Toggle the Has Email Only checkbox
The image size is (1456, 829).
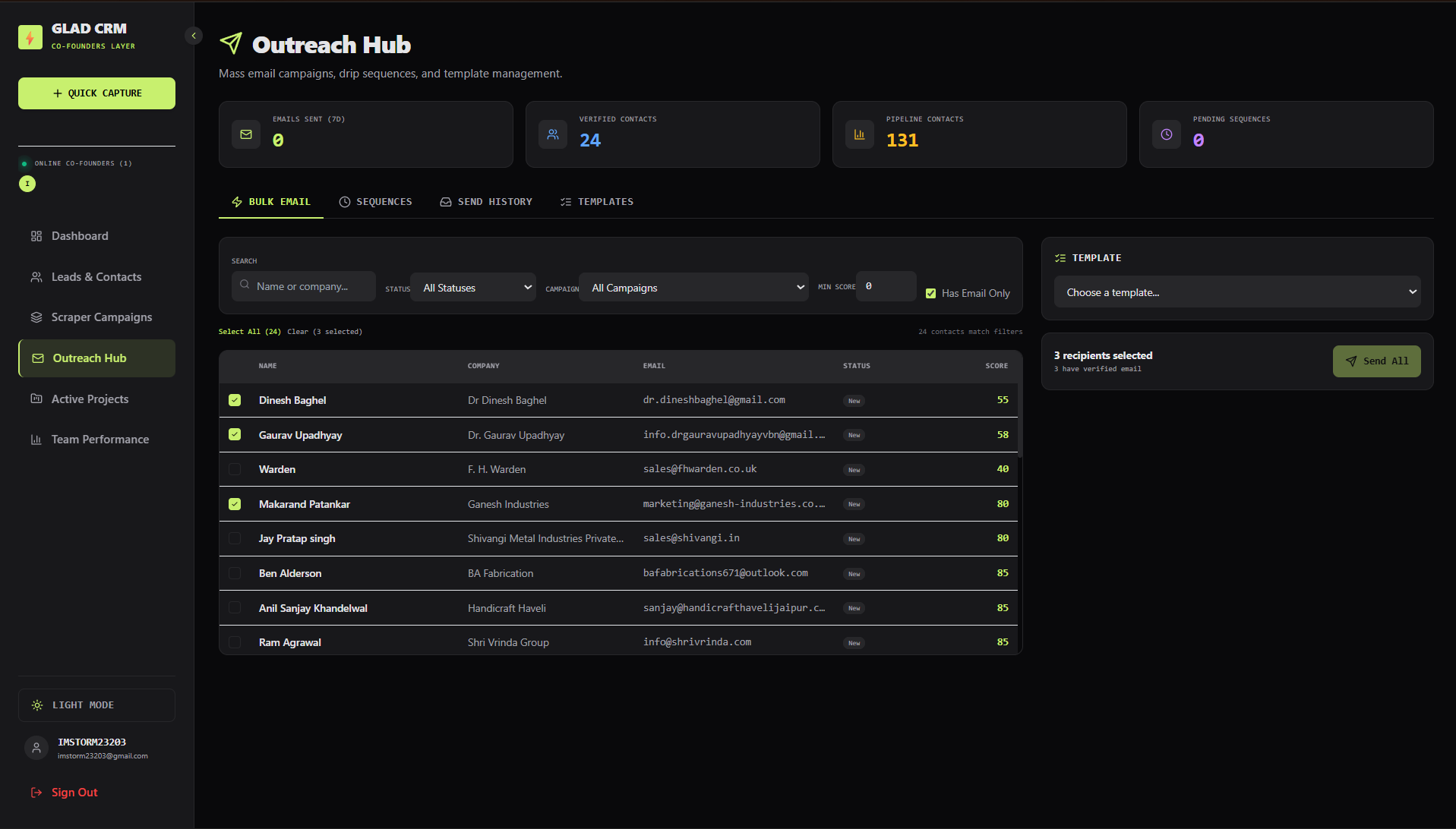(x=930, y=293)
